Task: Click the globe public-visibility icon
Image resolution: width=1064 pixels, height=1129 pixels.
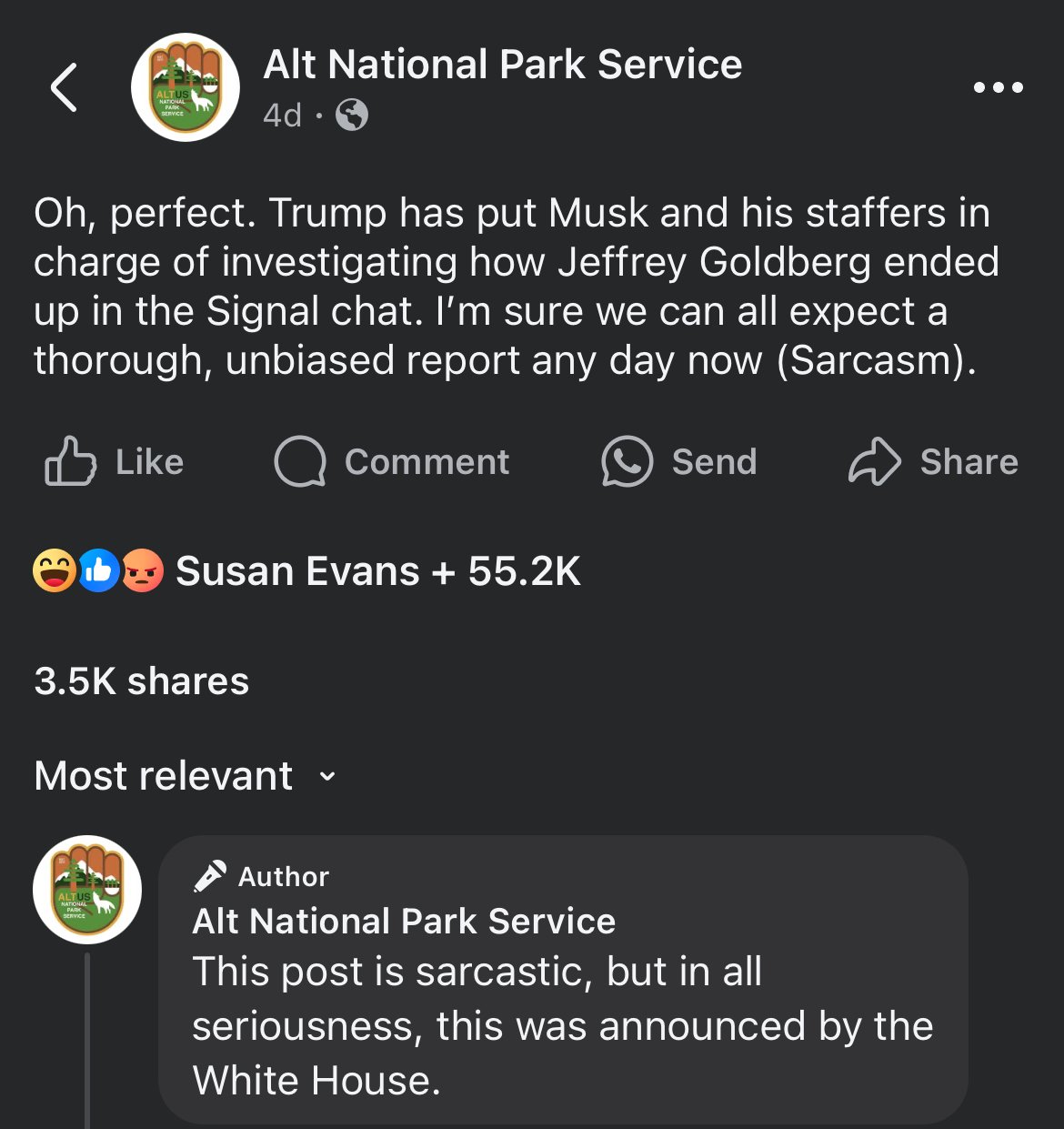Action: [x=352, y=116]
